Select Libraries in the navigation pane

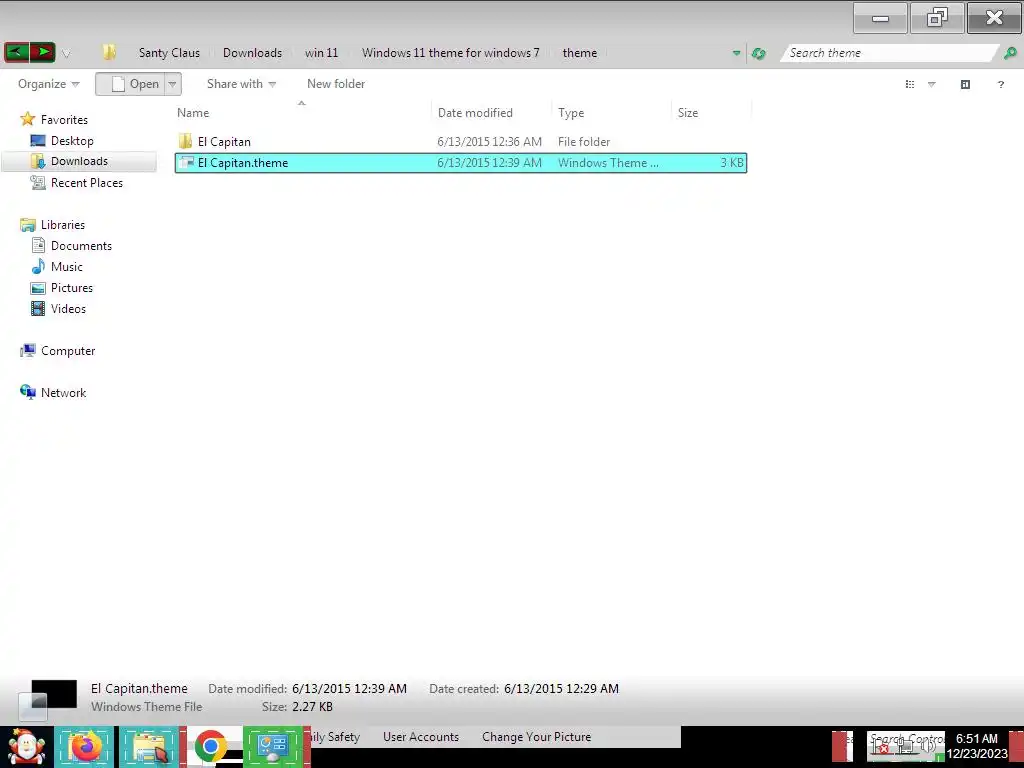(x=63, y=225)
